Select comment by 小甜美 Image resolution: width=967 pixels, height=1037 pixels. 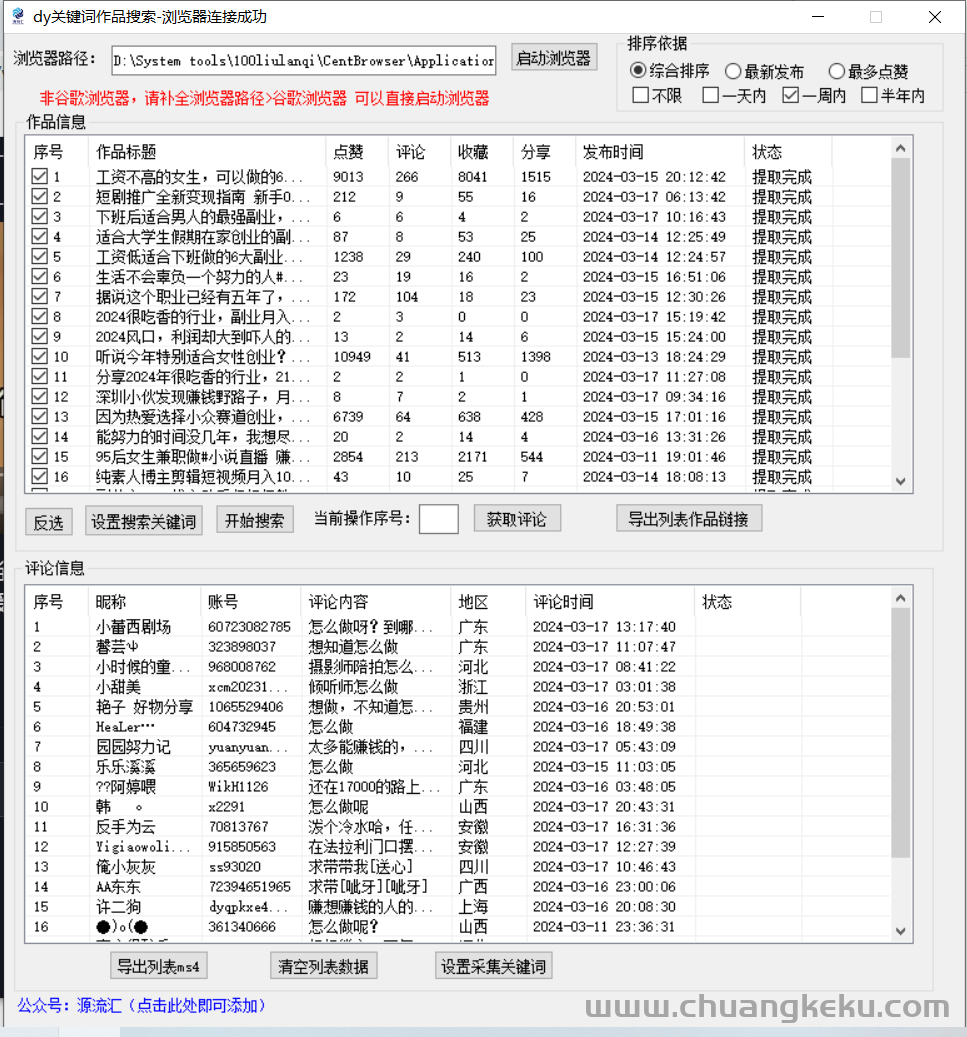pos(118,687)
